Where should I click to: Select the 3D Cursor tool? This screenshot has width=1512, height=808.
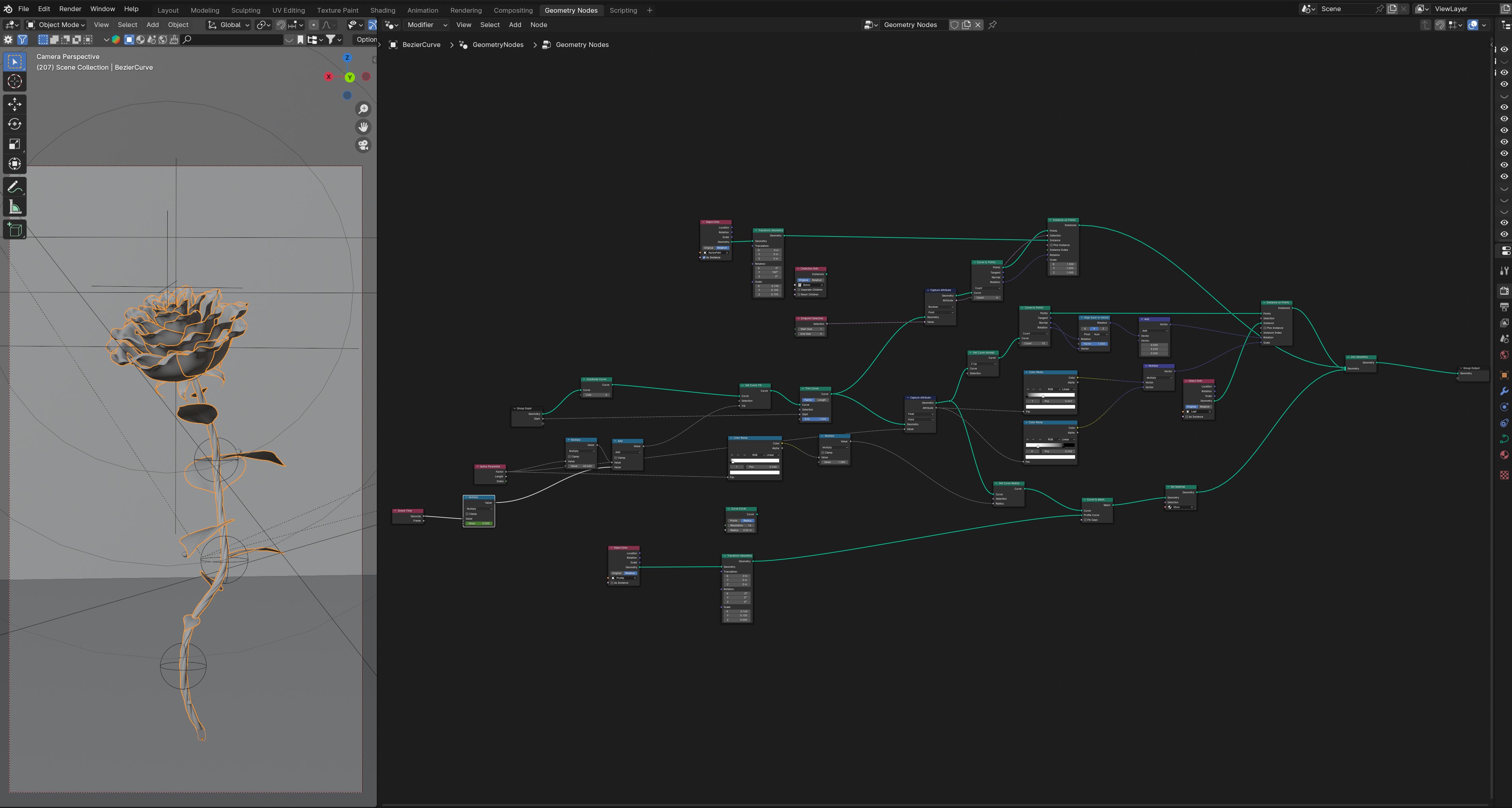[15, 82]
